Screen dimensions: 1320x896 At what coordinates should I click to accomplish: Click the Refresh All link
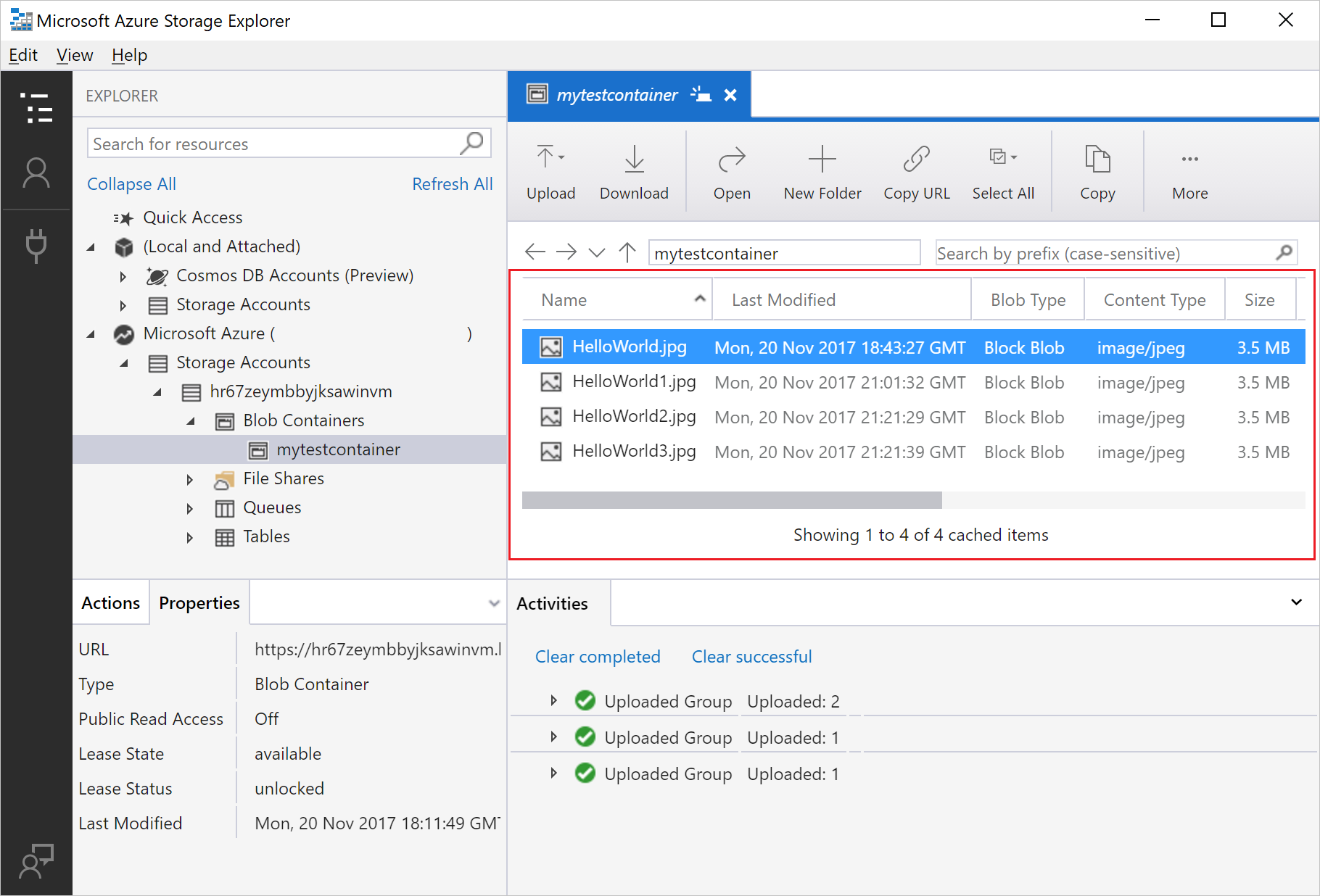(x=452, y=183)
